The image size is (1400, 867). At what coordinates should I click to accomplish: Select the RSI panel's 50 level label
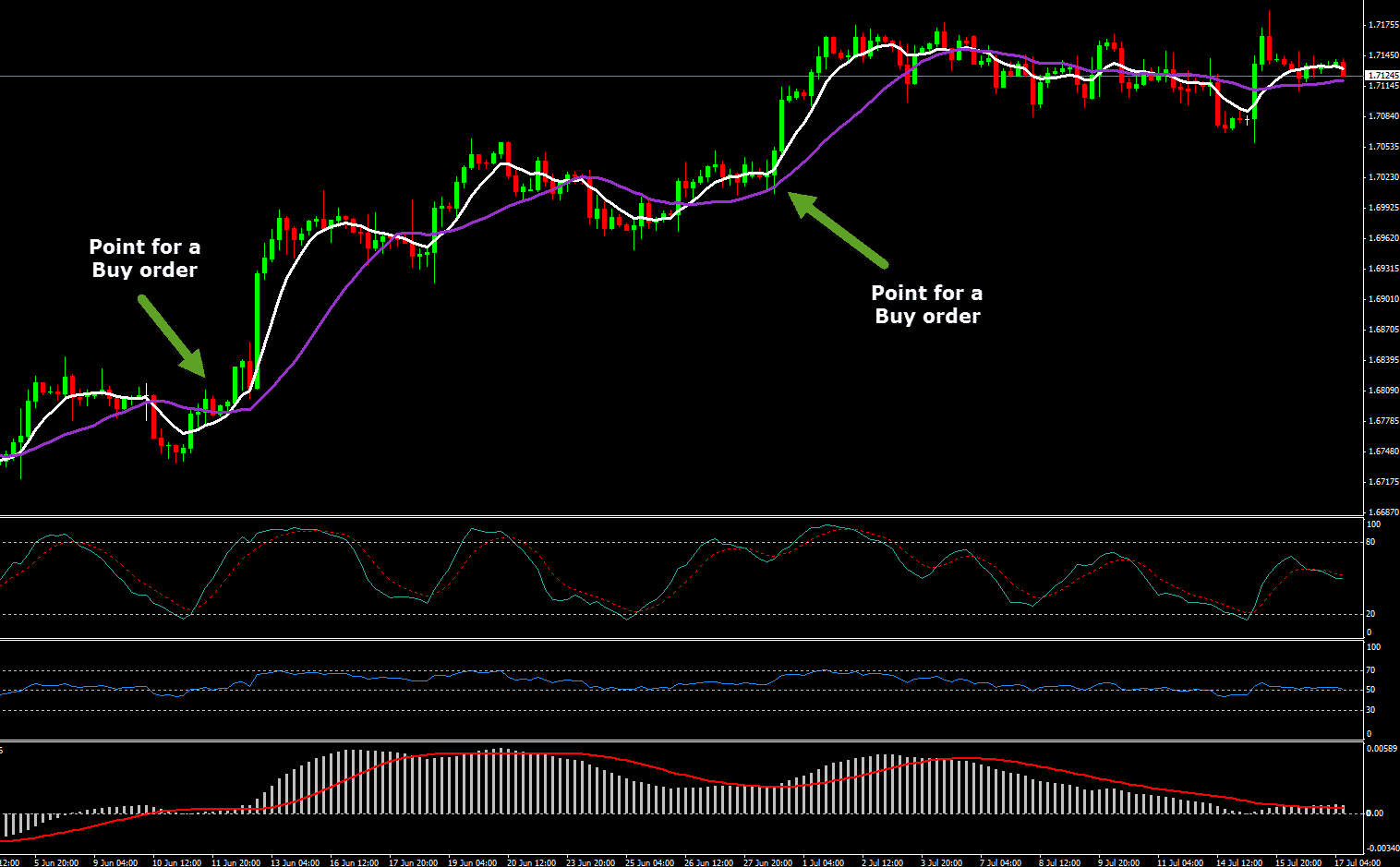[x=1370, y=690]
